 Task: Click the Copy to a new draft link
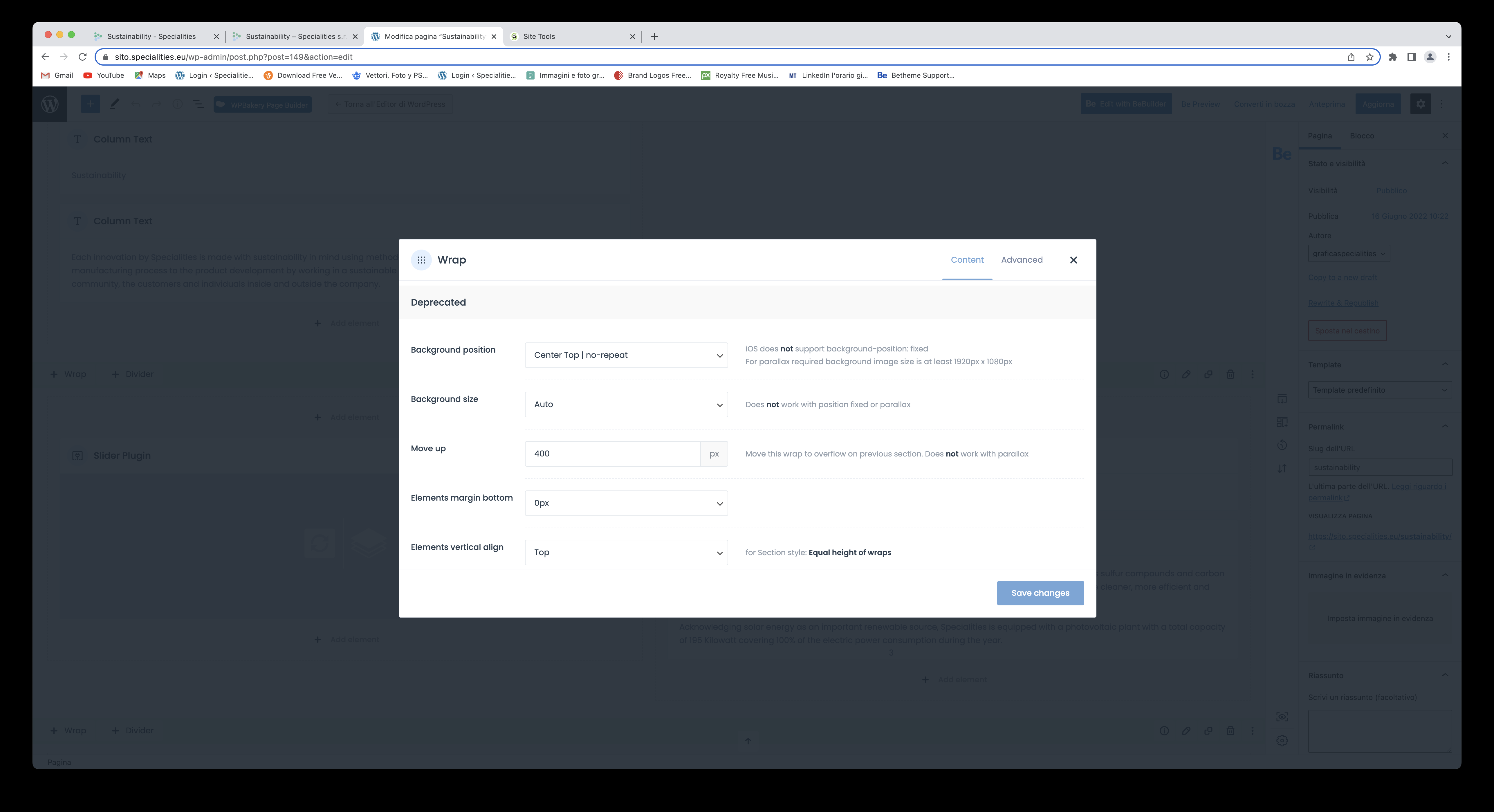[x=1342, y=278]
